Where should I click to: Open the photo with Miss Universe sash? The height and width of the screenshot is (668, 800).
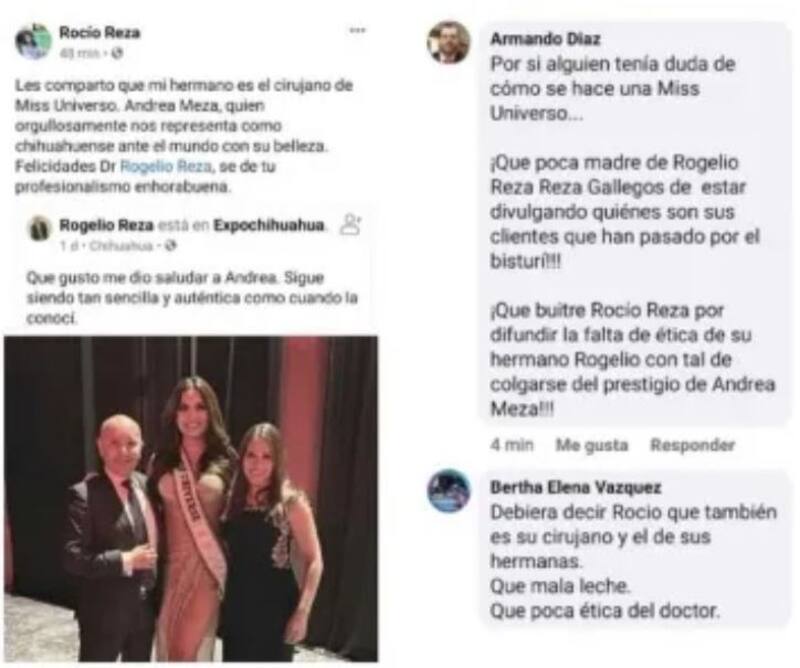point(191,499)
